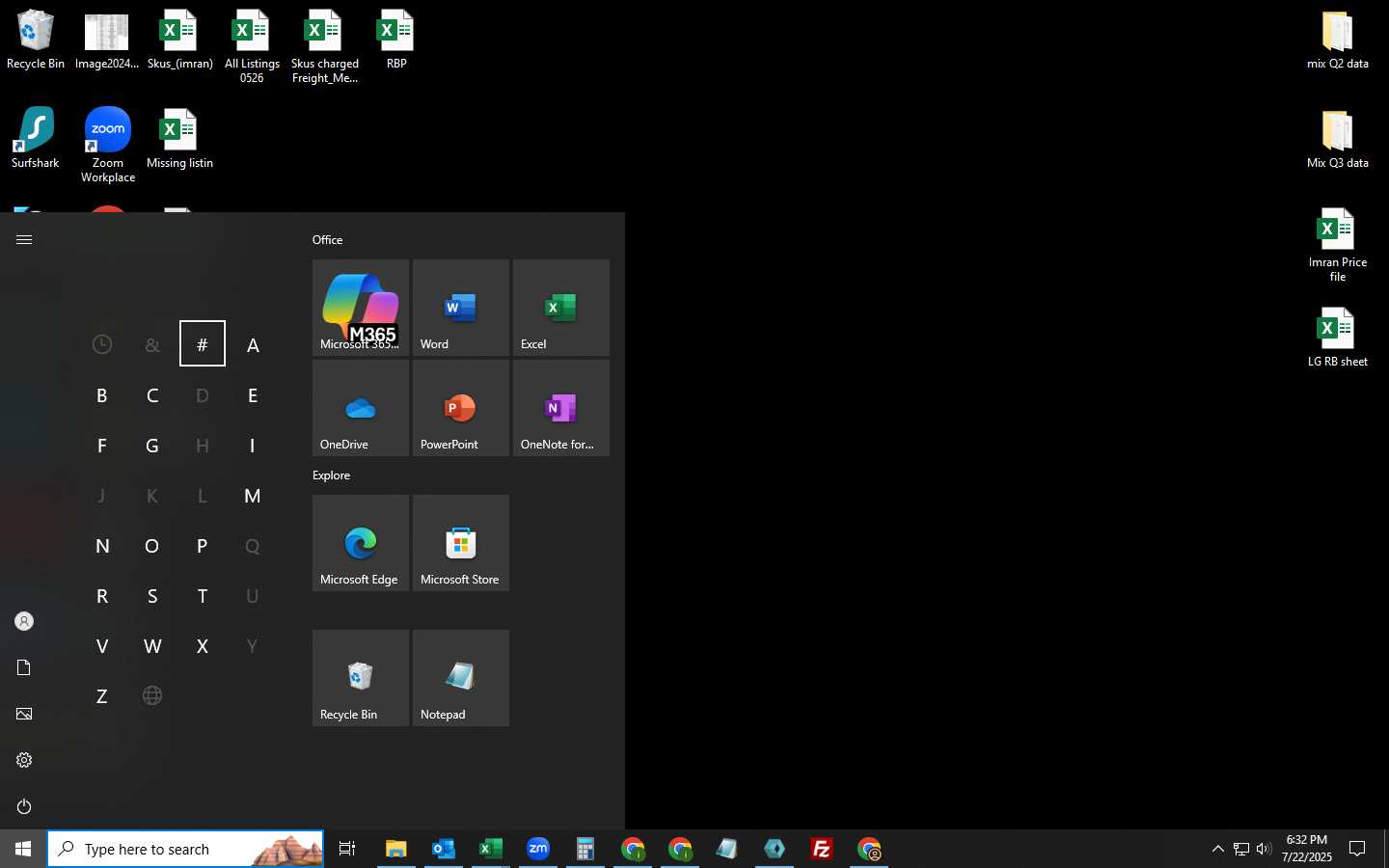The width and height of the screenshot is (1389, 868).
Task: Open Outlook from the taskbar
Action: tap(444, 849)
